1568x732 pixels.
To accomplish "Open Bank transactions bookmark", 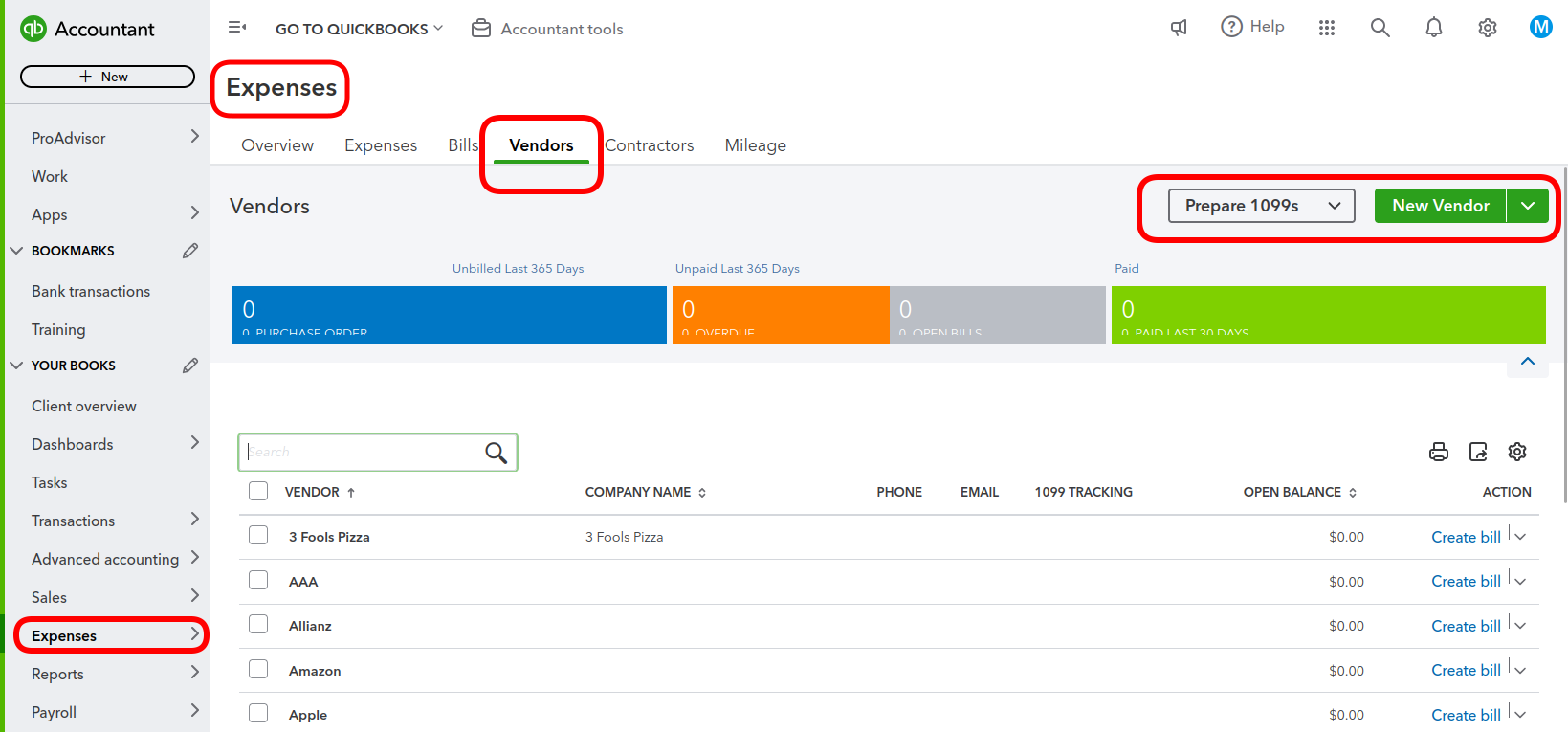I will tap(91, 291).
